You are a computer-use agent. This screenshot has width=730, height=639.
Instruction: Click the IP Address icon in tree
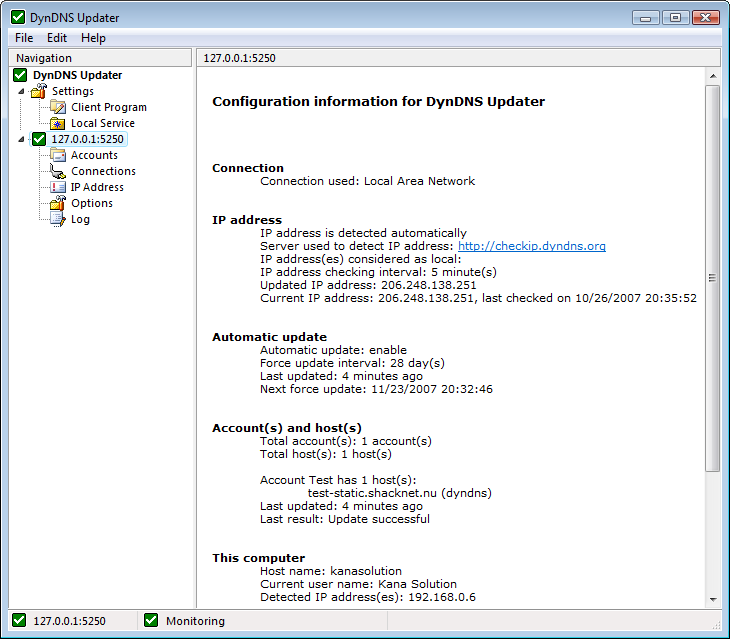[58, 187]
